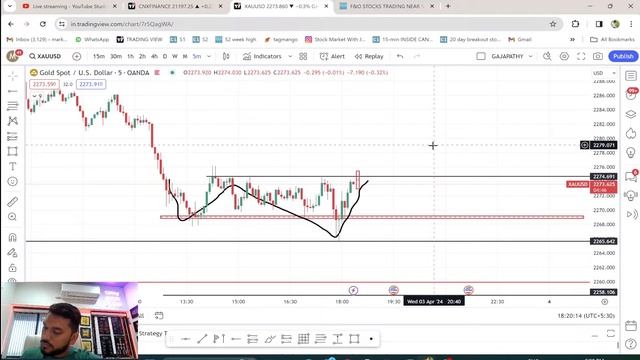
Task: Maximize the bottom Strategy Tester panel
Action: [x=611, y=333]
